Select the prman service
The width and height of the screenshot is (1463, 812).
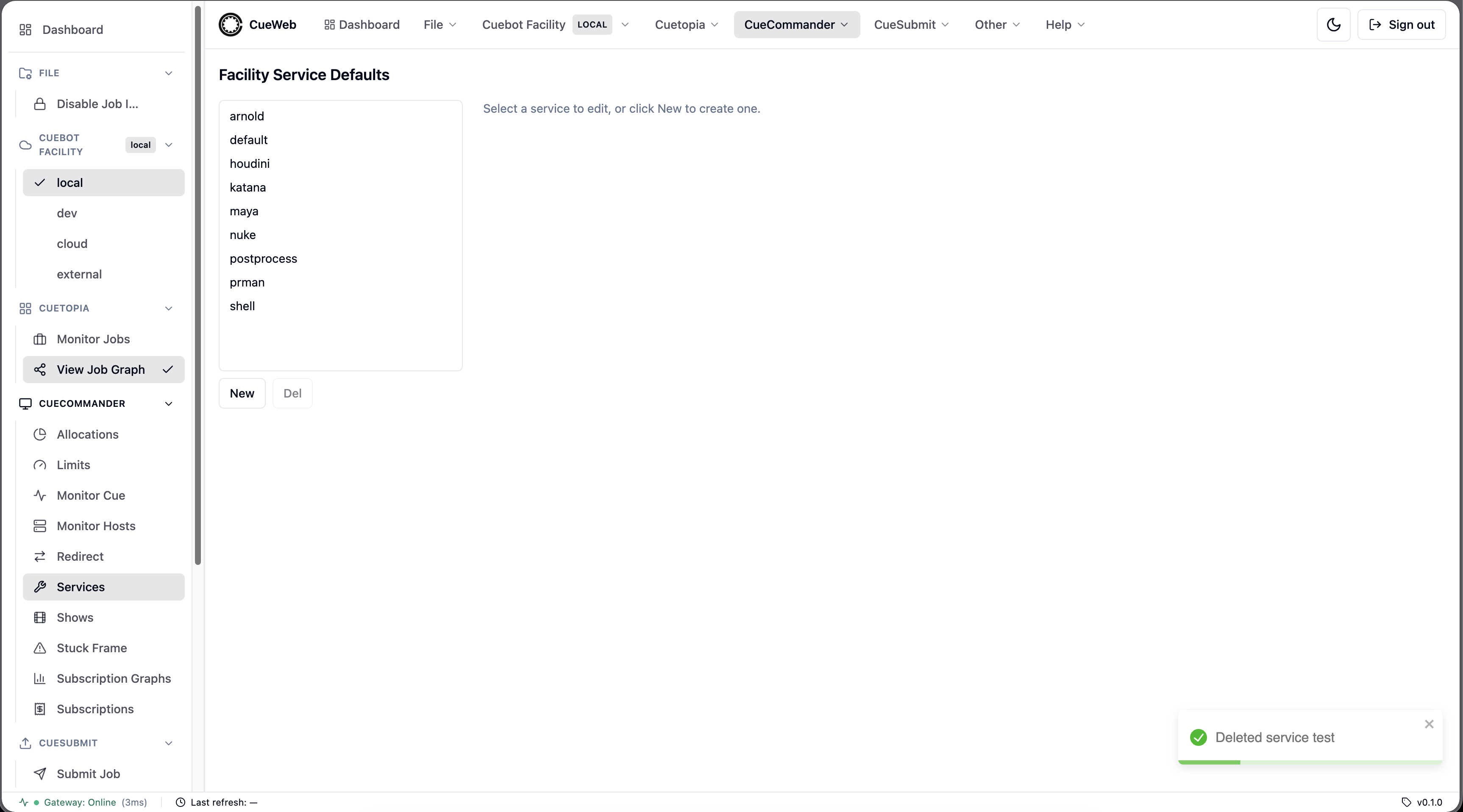(x=340, y=283)
